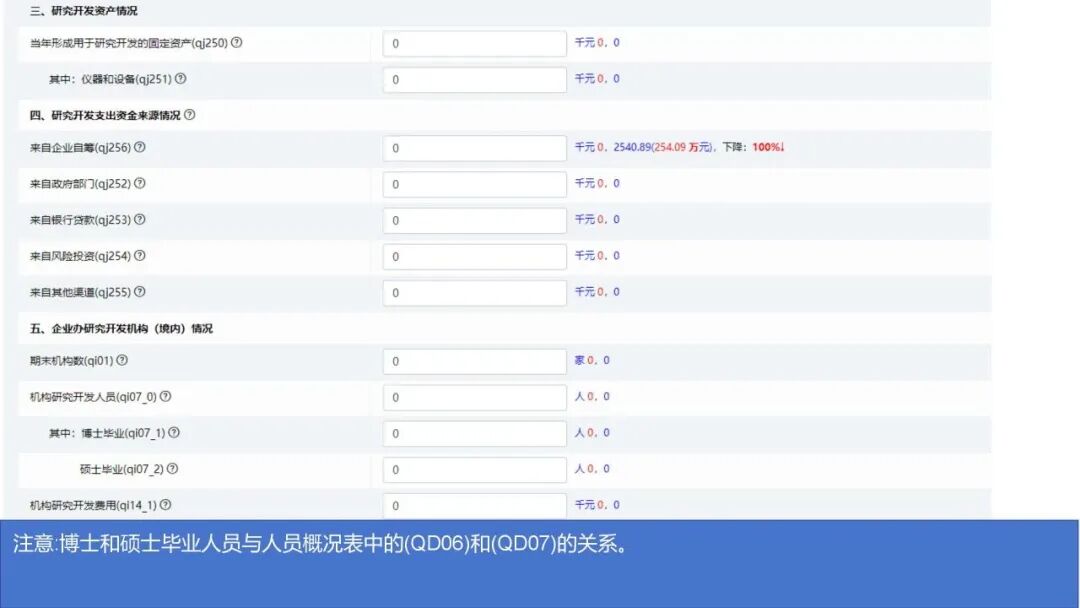Open help for 来自其他渠道(qj255)
This screenshot has height=608, width=1080.
pos(138,291)
